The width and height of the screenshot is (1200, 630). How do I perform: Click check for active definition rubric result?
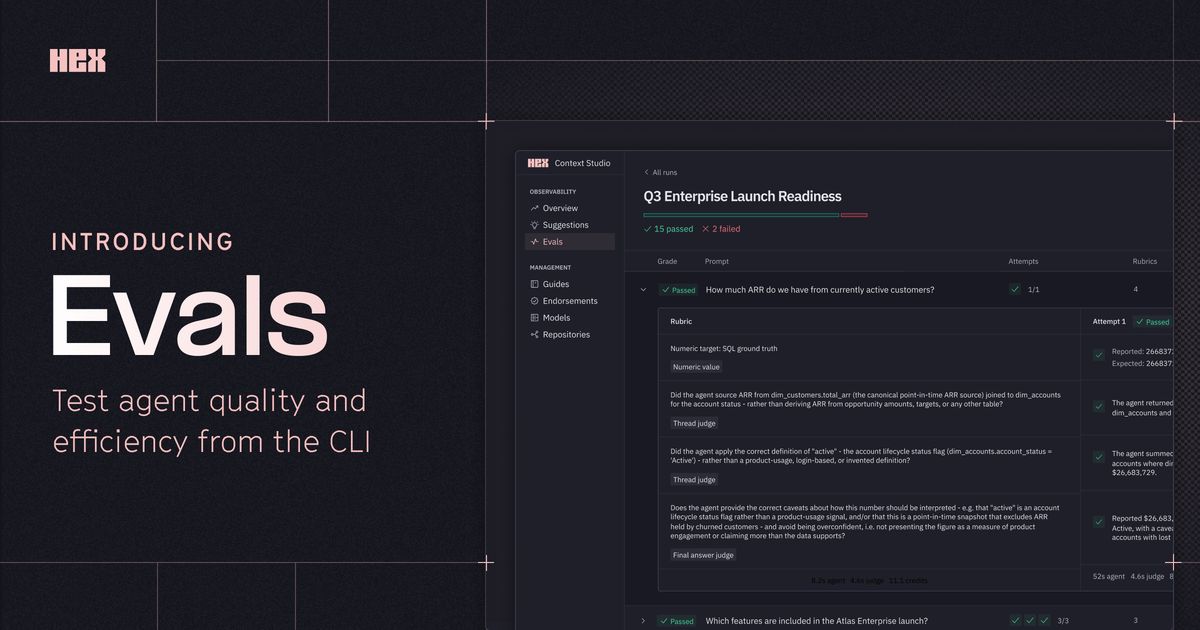(x=1099, y=455)
